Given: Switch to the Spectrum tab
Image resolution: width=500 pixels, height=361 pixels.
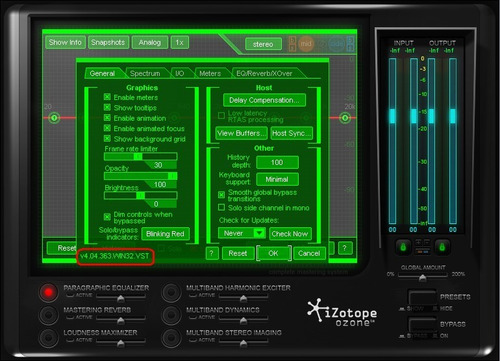Looking at the screenshot, I should tap(145, 73).
